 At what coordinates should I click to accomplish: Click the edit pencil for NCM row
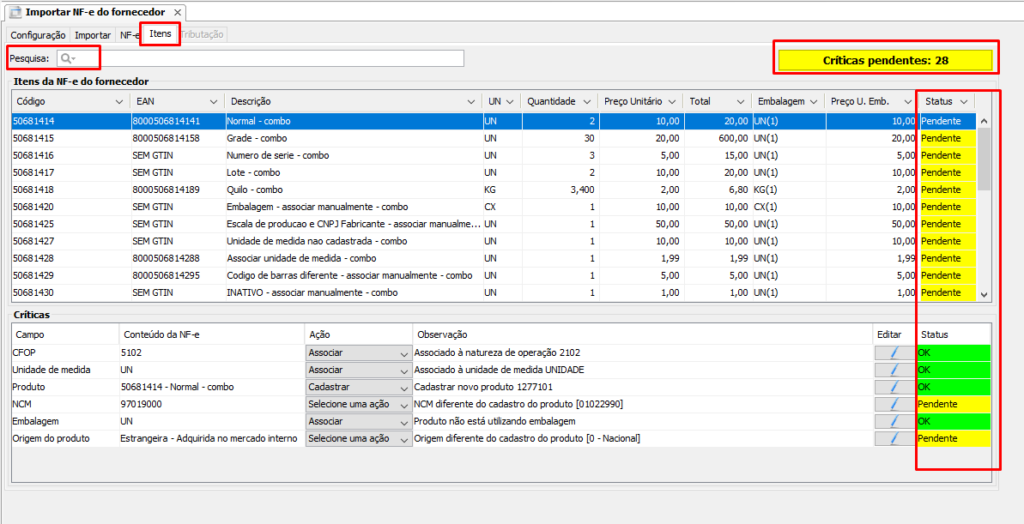(x=894, y=404)
